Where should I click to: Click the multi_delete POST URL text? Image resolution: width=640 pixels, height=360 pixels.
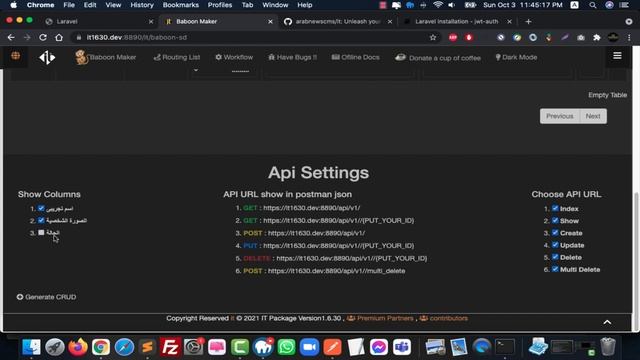[336, 271]
